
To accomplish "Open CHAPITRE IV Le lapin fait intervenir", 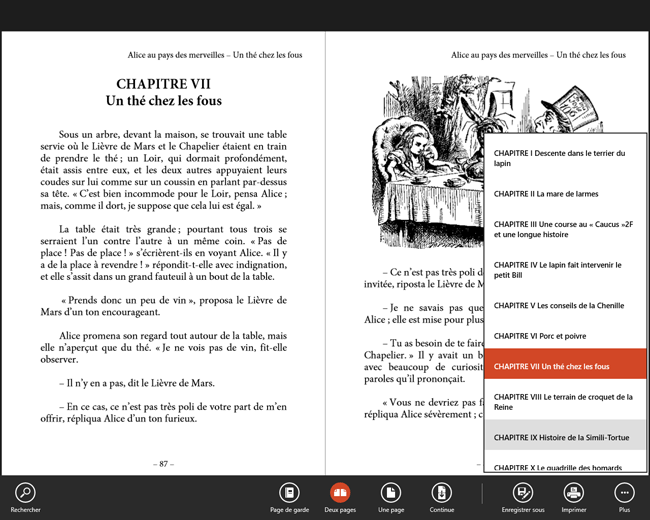I will coord(565,270).
